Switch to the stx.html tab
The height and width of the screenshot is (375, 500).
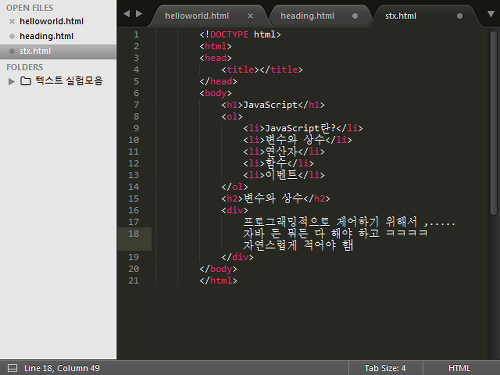401,16
